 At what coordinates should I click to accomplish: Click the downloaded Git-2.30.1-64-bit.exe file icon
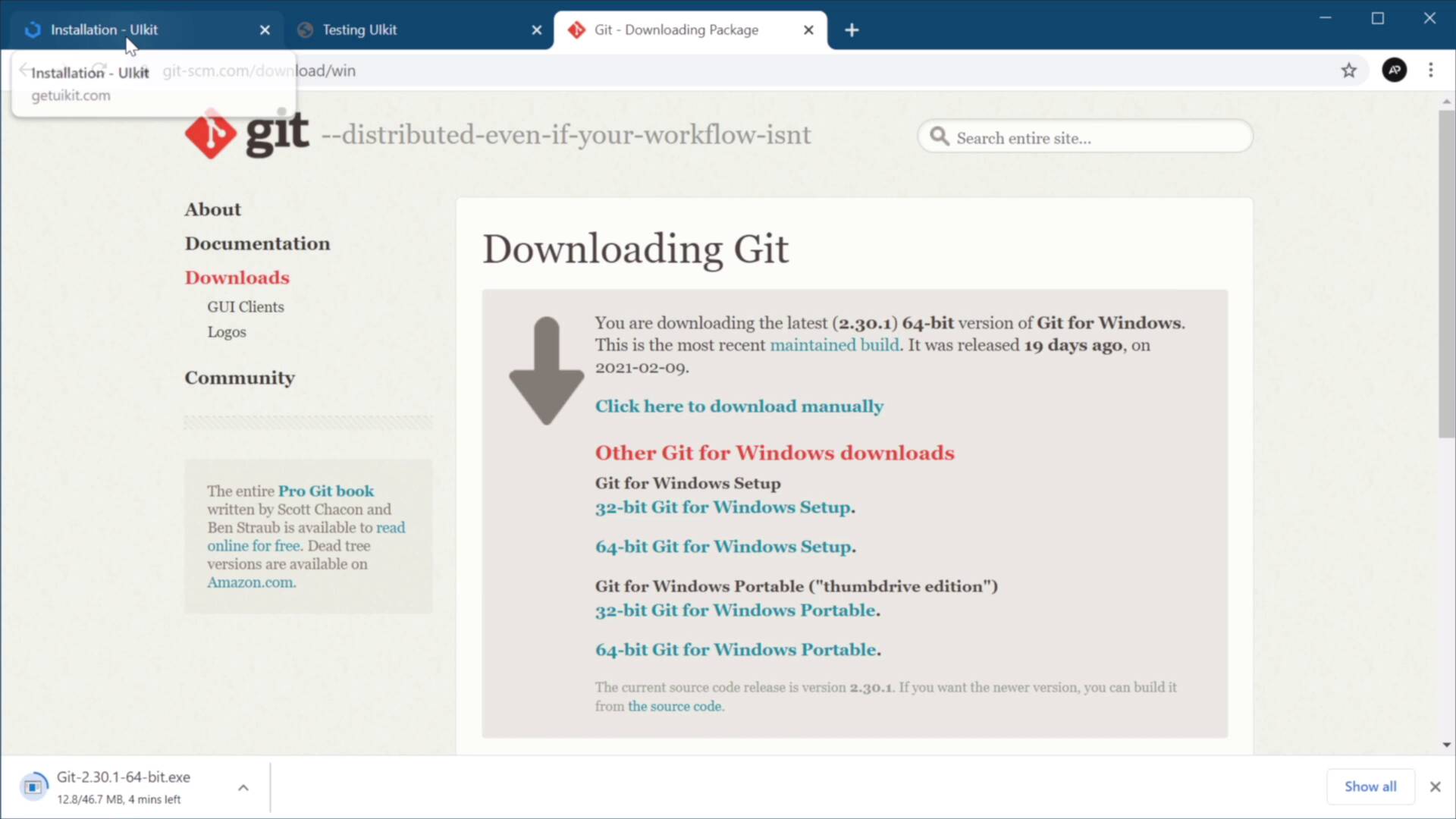click(x=33, y=786)
